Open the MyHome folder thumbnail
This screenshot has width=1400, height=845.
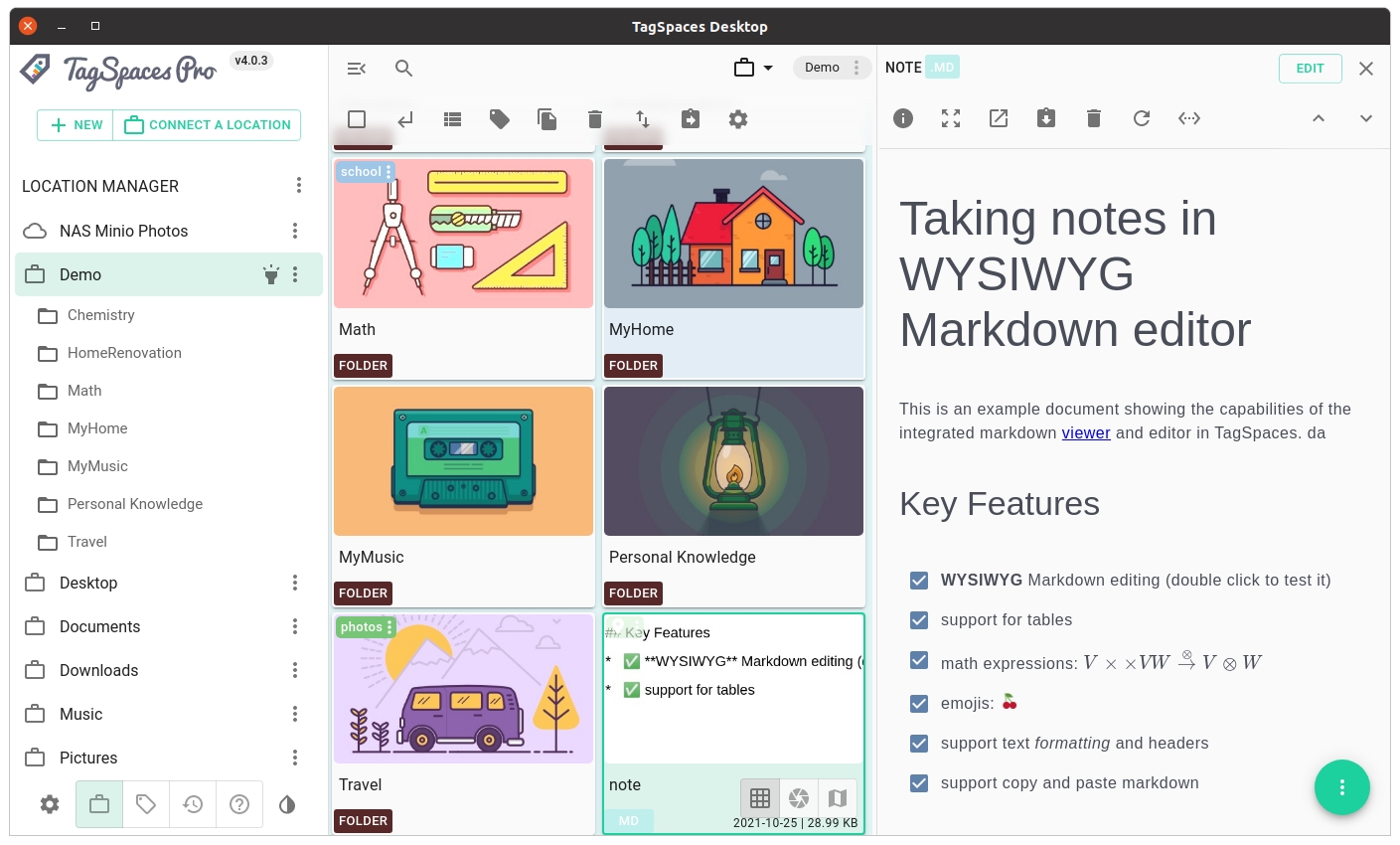pos(734,234)
